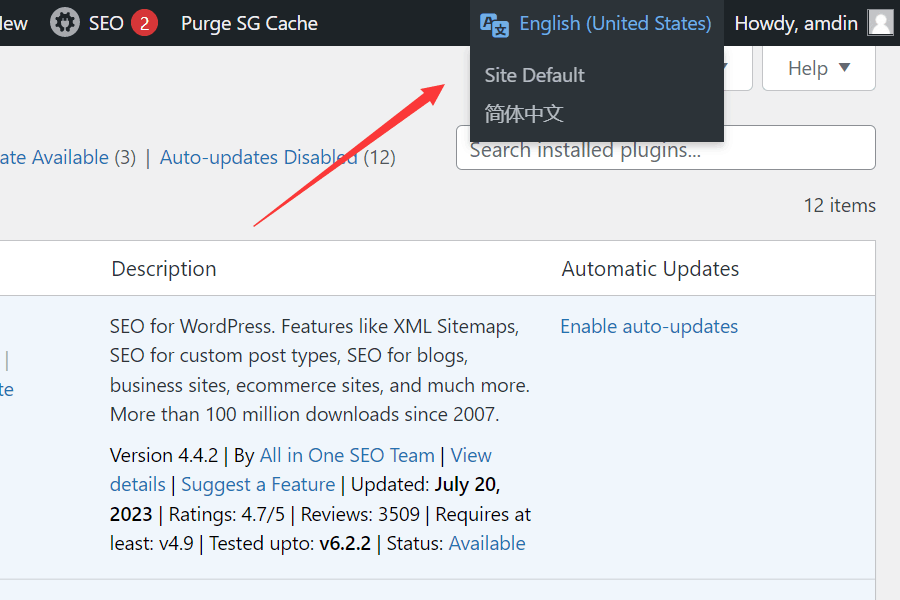
Task: Open Howdy, amdin account menu
Action: 796,23
